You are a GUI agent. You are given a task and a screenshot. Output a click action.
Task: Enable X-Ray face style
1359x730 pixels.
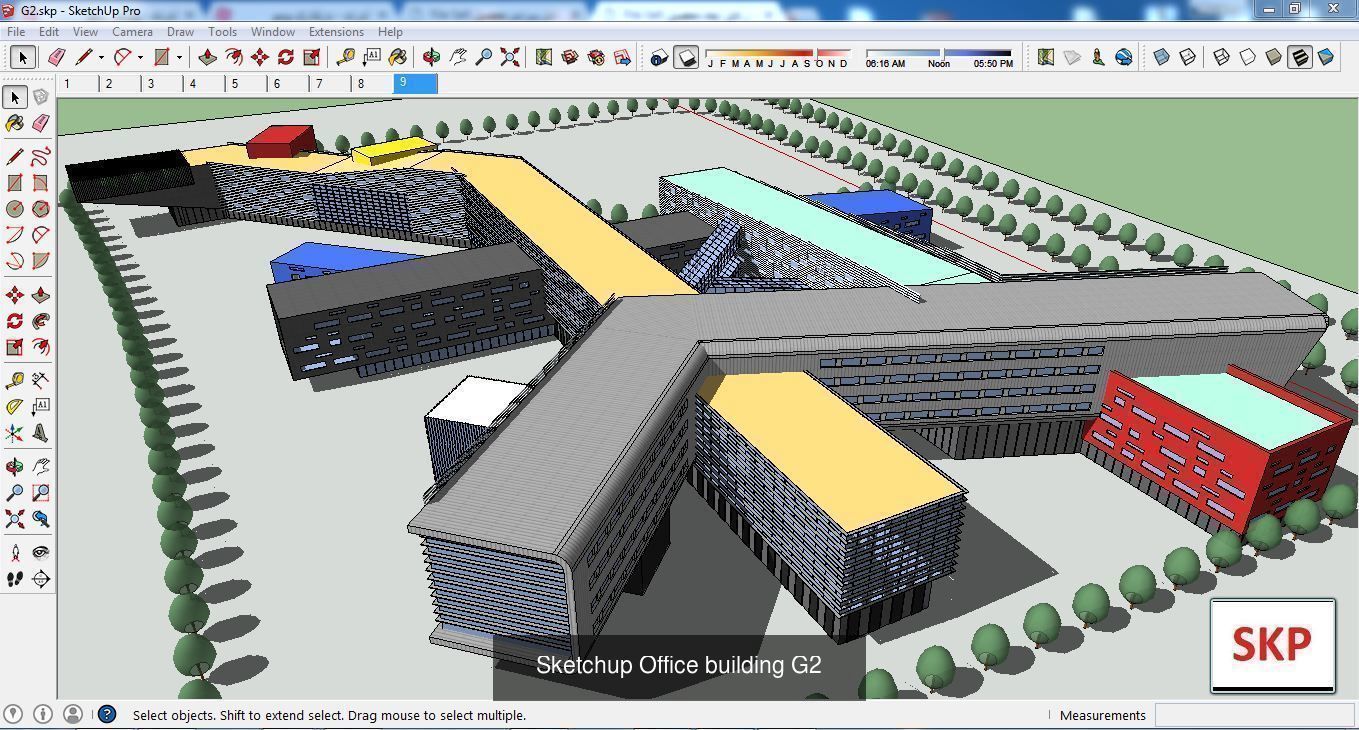click(x=1162, y=58)
